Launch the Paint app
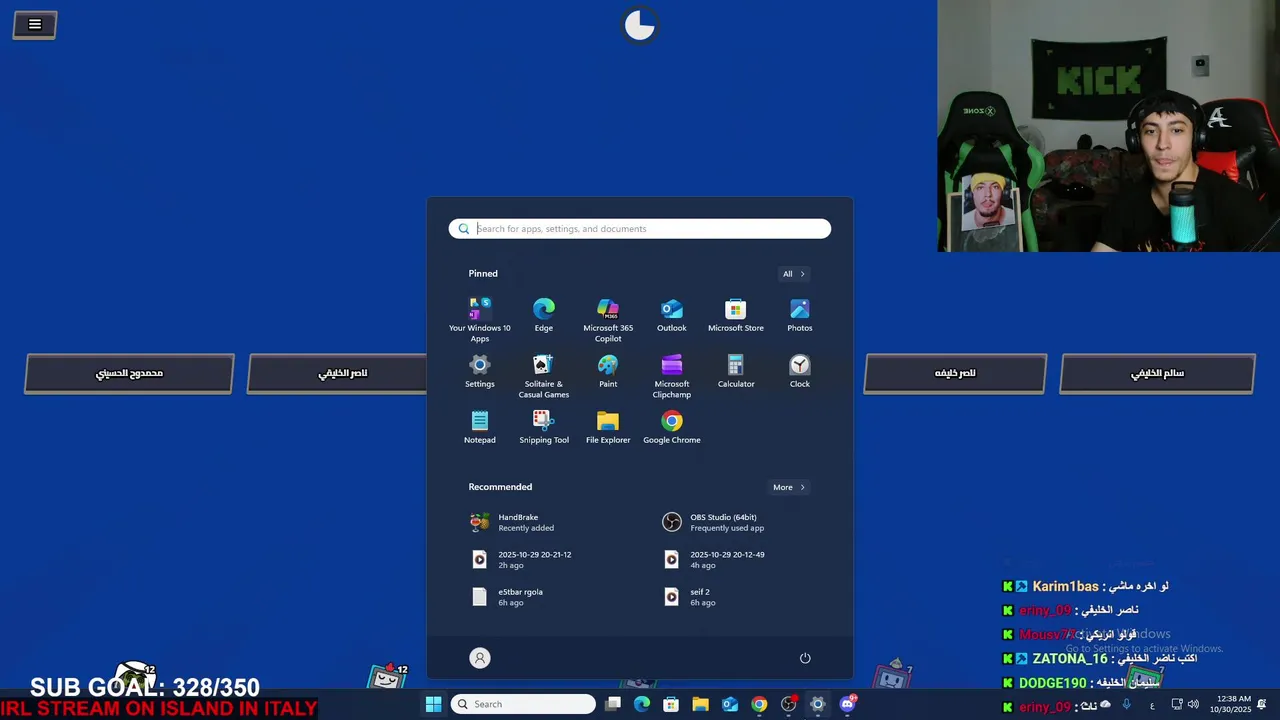 coord(608,371)
